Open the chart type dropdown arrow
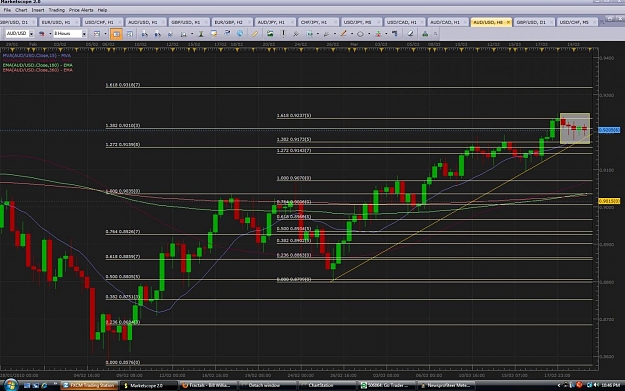 pyautogui.click(x=106, y=34)
